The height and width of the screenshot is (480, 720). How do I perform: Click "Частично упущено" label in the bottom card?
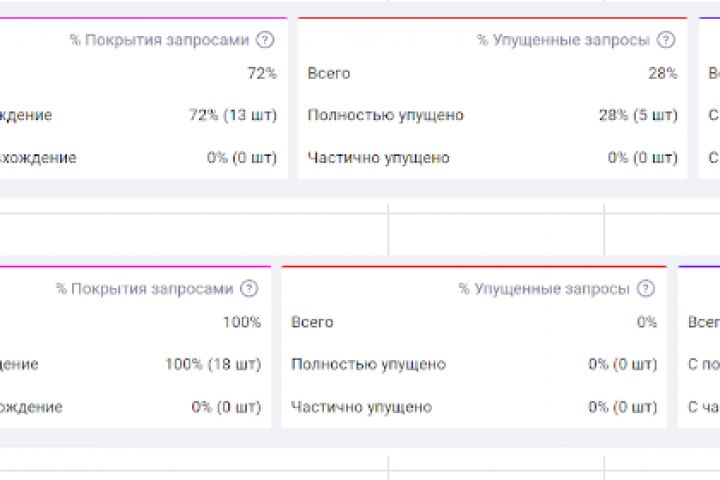361,407
